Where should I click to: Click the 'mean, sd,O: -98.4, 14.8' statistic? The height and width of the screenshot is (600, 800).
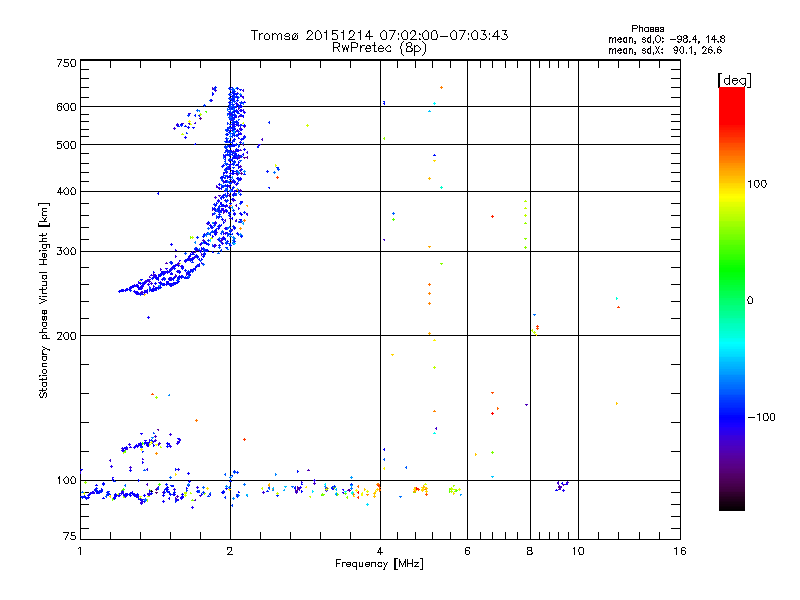point(666,39)
